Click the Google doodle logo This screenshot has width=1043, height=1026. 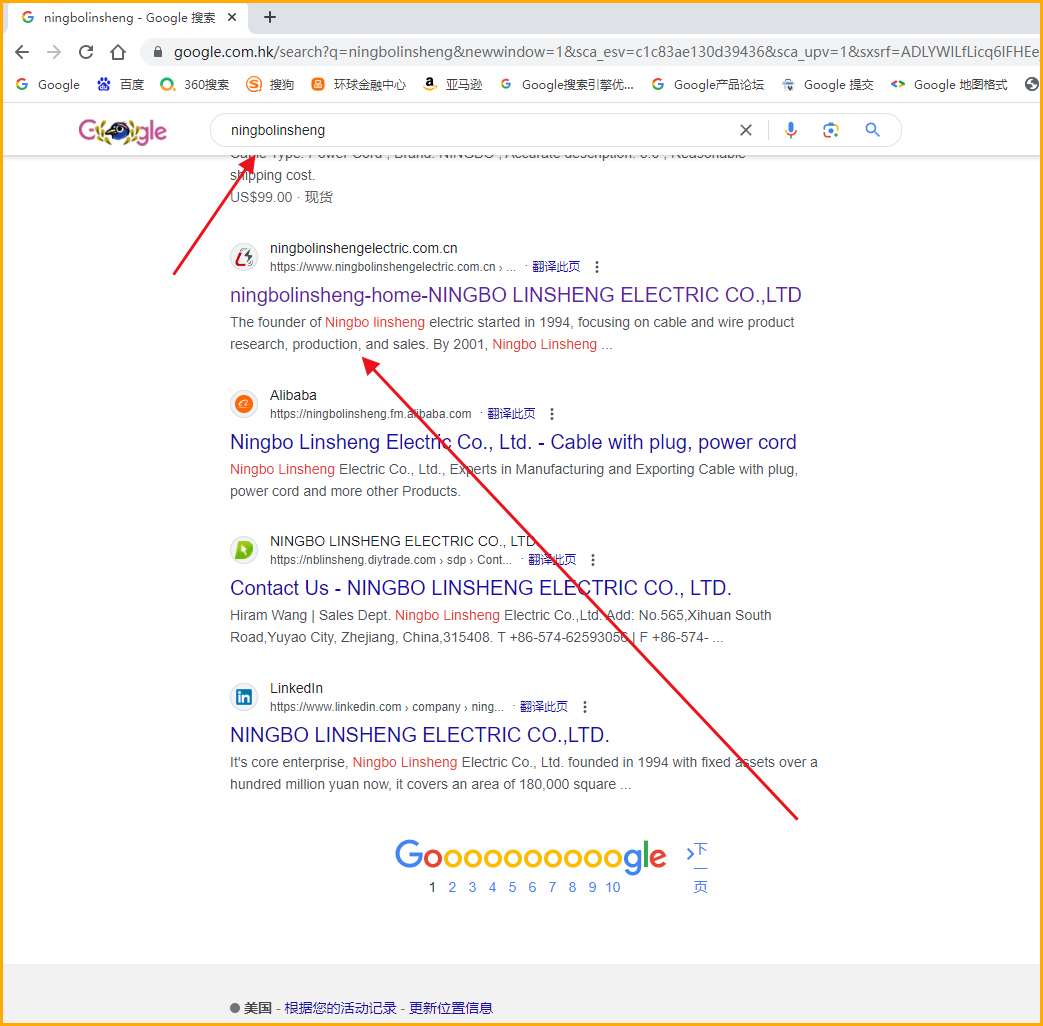point(122,131)
